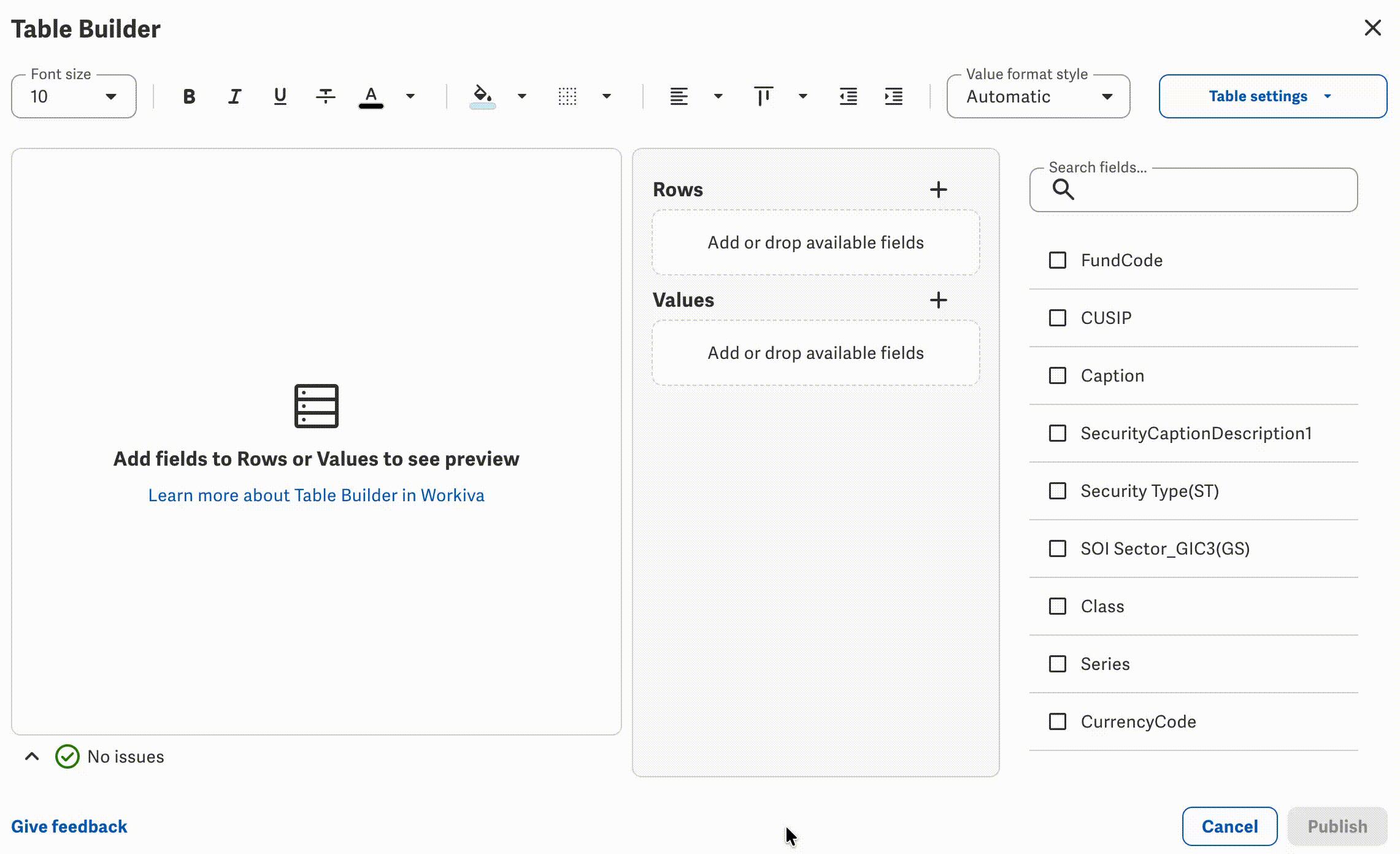The image size is (1400, 854).
Task: Check the Class field
Action: (x=1058, y=606)
